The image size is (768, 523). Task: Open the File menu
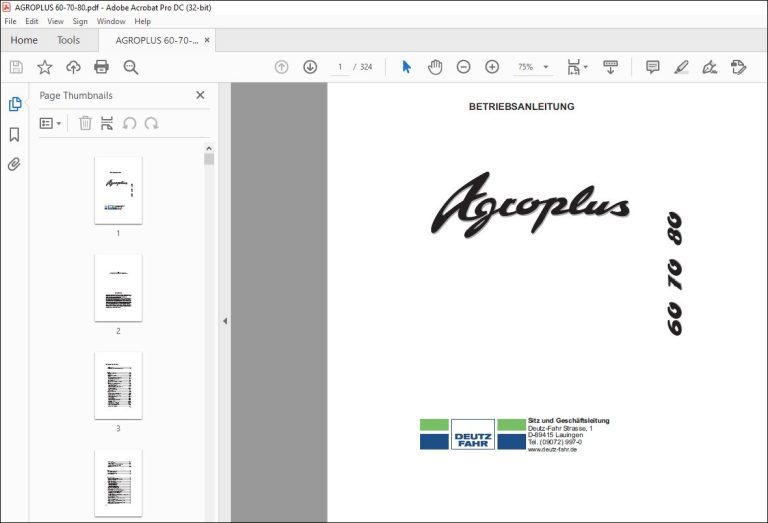(x=10, y=22)
